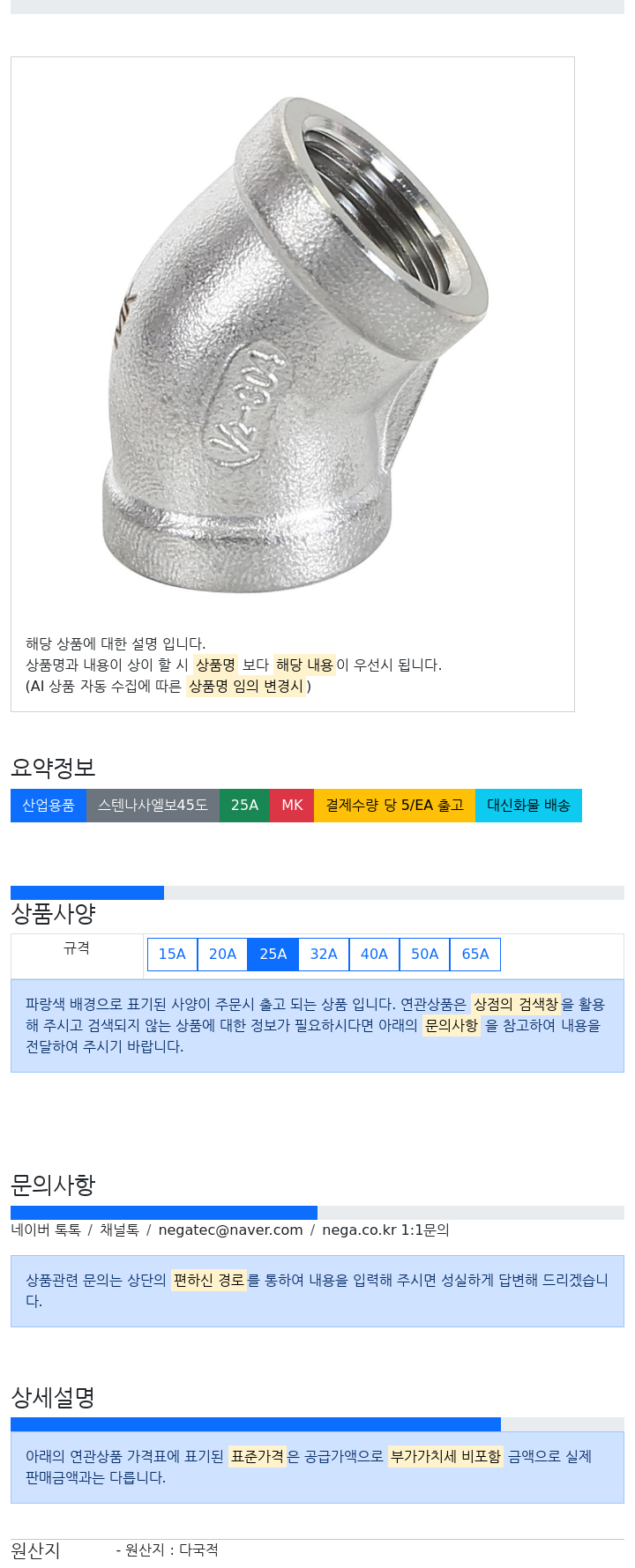The width and height of the screenshot is (635, 1568).
Task: Open 네이버 톡톡 contact option
Action: coord(46,1230)
